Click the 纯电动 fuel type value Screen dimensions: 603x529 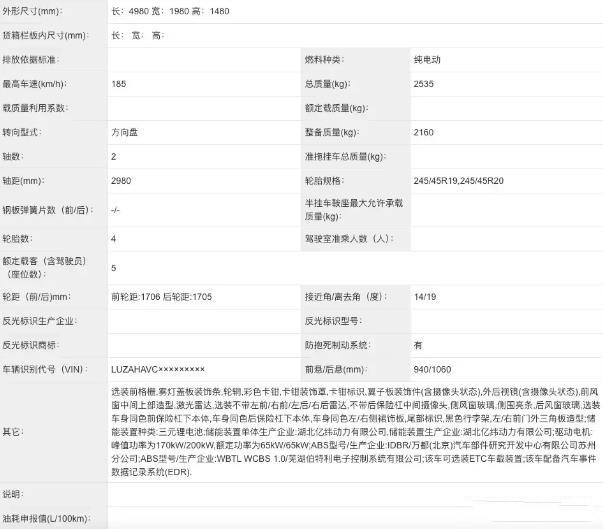click(428, 60)
